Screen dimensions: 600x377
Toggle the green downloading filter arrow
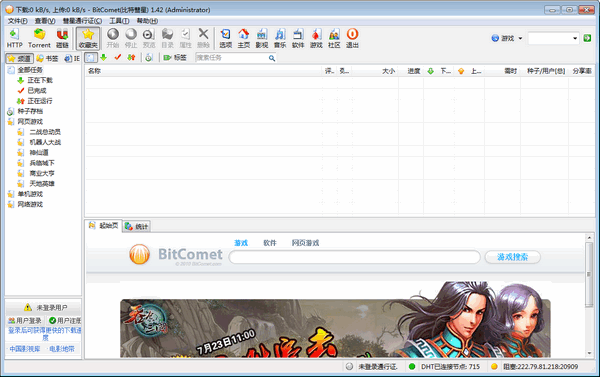coord(103,57)
